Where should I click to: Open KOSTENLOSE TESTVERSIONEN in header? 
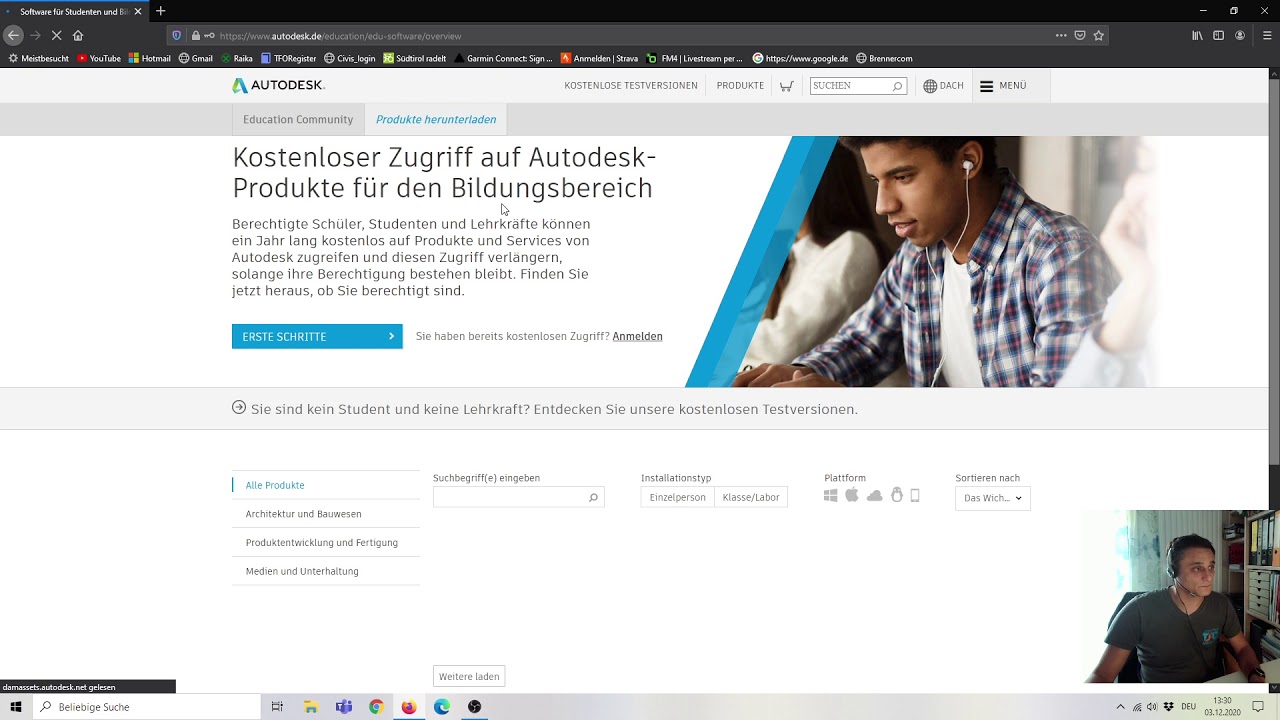(631, 86)
